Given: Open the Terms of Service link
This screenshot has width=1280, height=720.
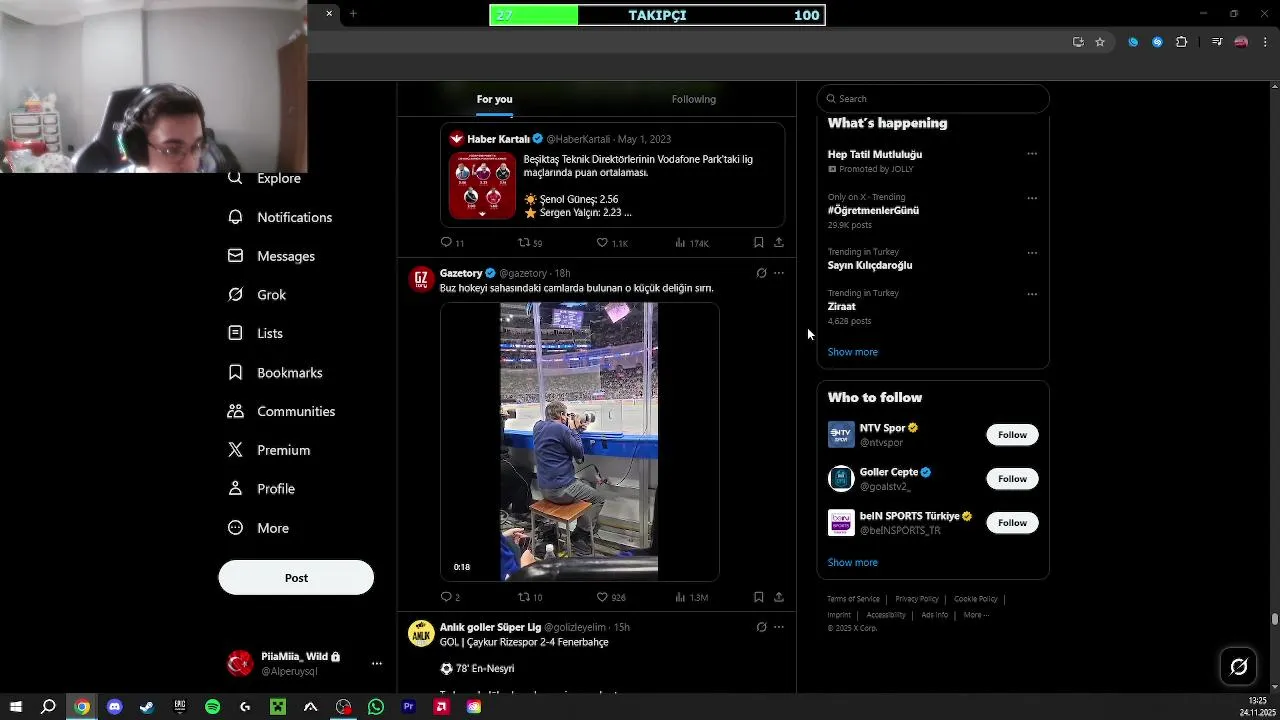Looking at the screenshot, I should (853, 599).
